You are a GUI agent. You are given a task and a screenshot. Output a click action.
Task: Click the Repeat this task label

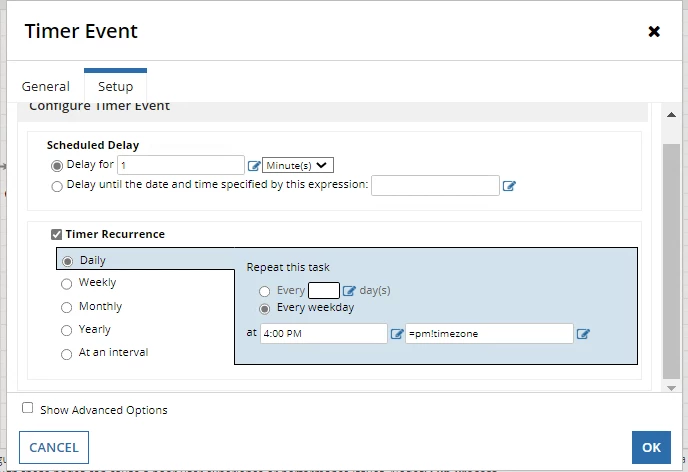point(288,267)
